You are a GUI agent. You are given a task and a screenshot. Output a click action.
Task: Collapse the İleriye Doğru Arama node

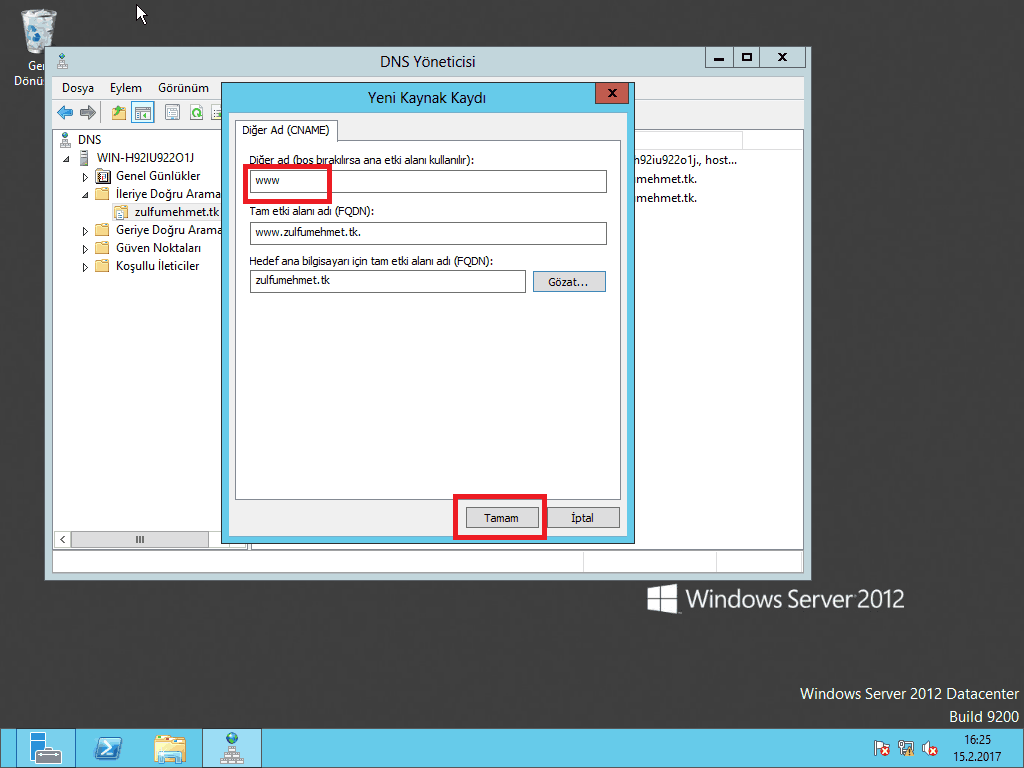click(85, 195)
